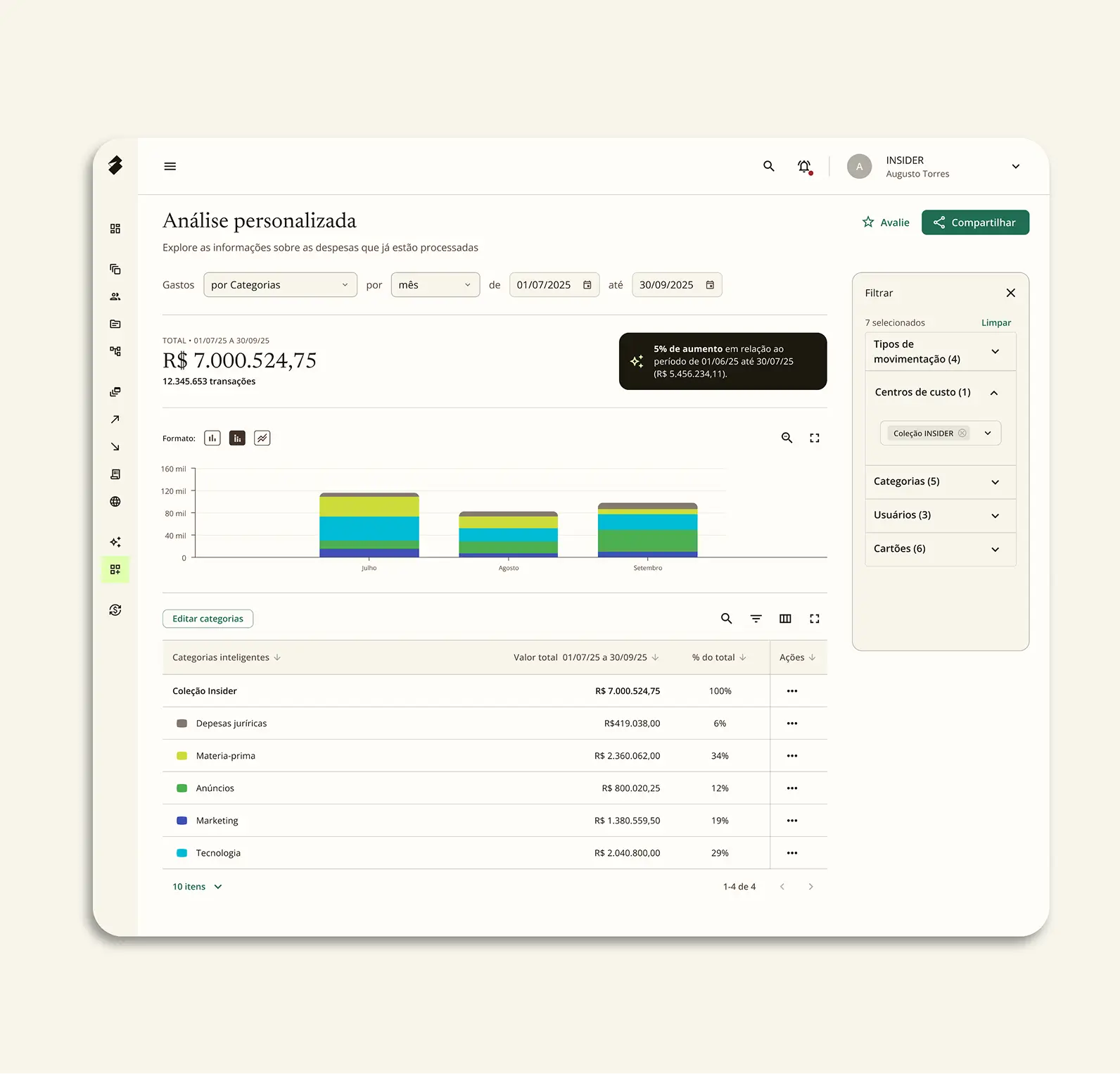
Task: Open the hierarchy tree sidebar icon
Action: (115, 351)
